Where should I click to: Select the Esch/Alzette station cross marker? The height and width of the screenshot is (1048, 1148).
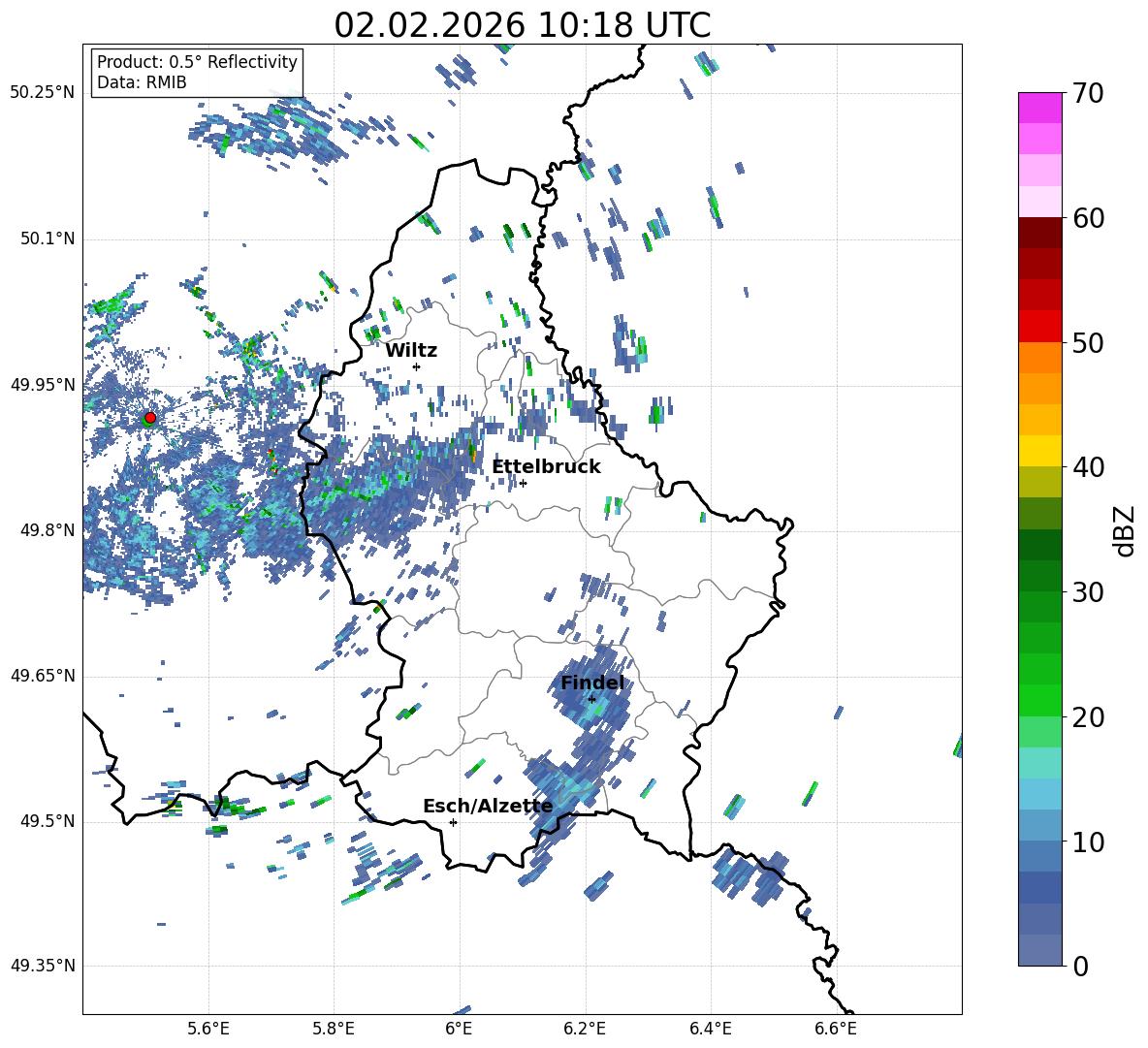point(453,822)
